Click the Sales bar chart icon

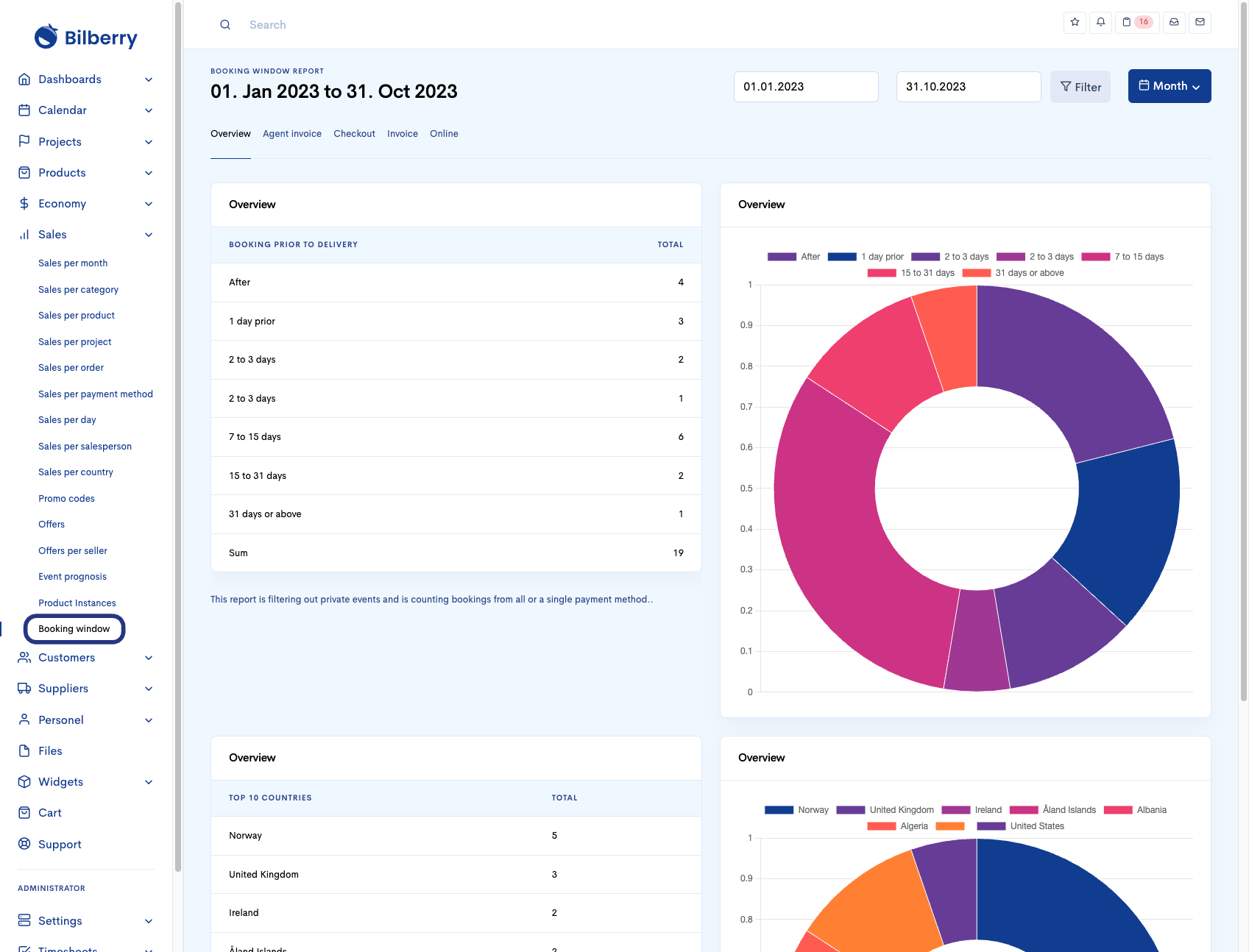tap(24, 235)
